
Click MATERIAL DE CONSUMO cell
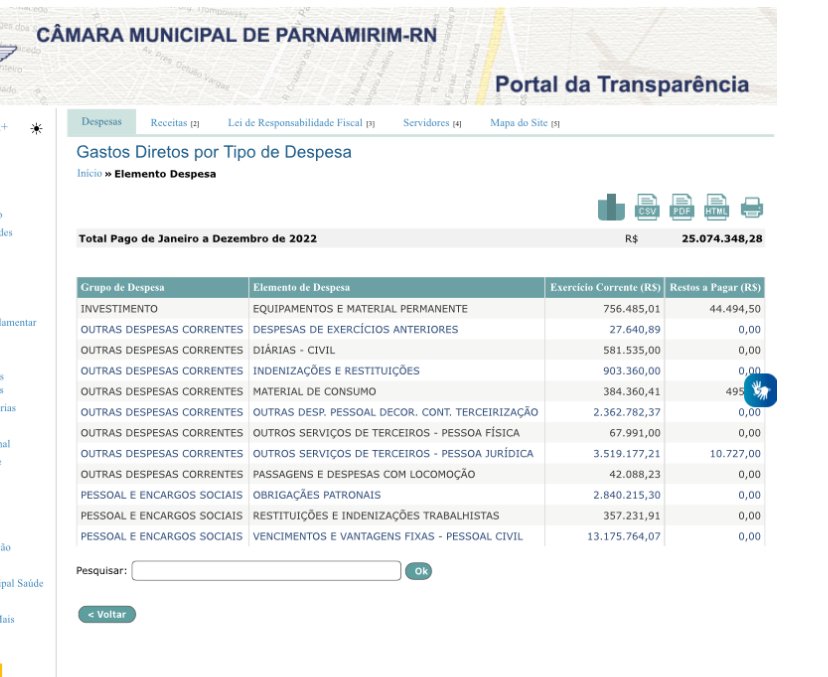click(314, 391)
